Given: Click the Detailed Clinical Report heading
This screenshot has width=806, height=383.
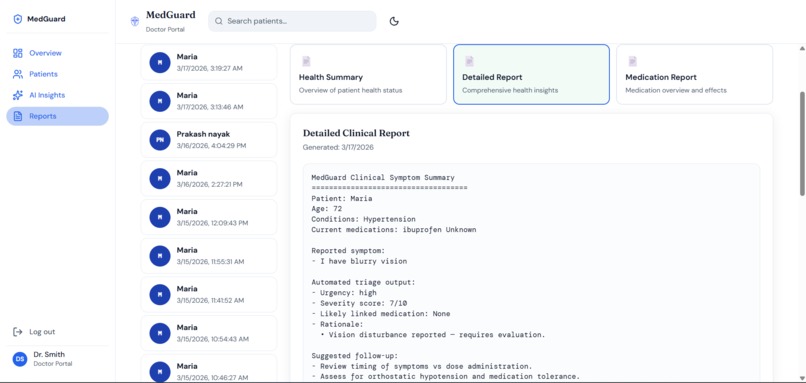Looking at the screenshot, I should click(356, 133).
